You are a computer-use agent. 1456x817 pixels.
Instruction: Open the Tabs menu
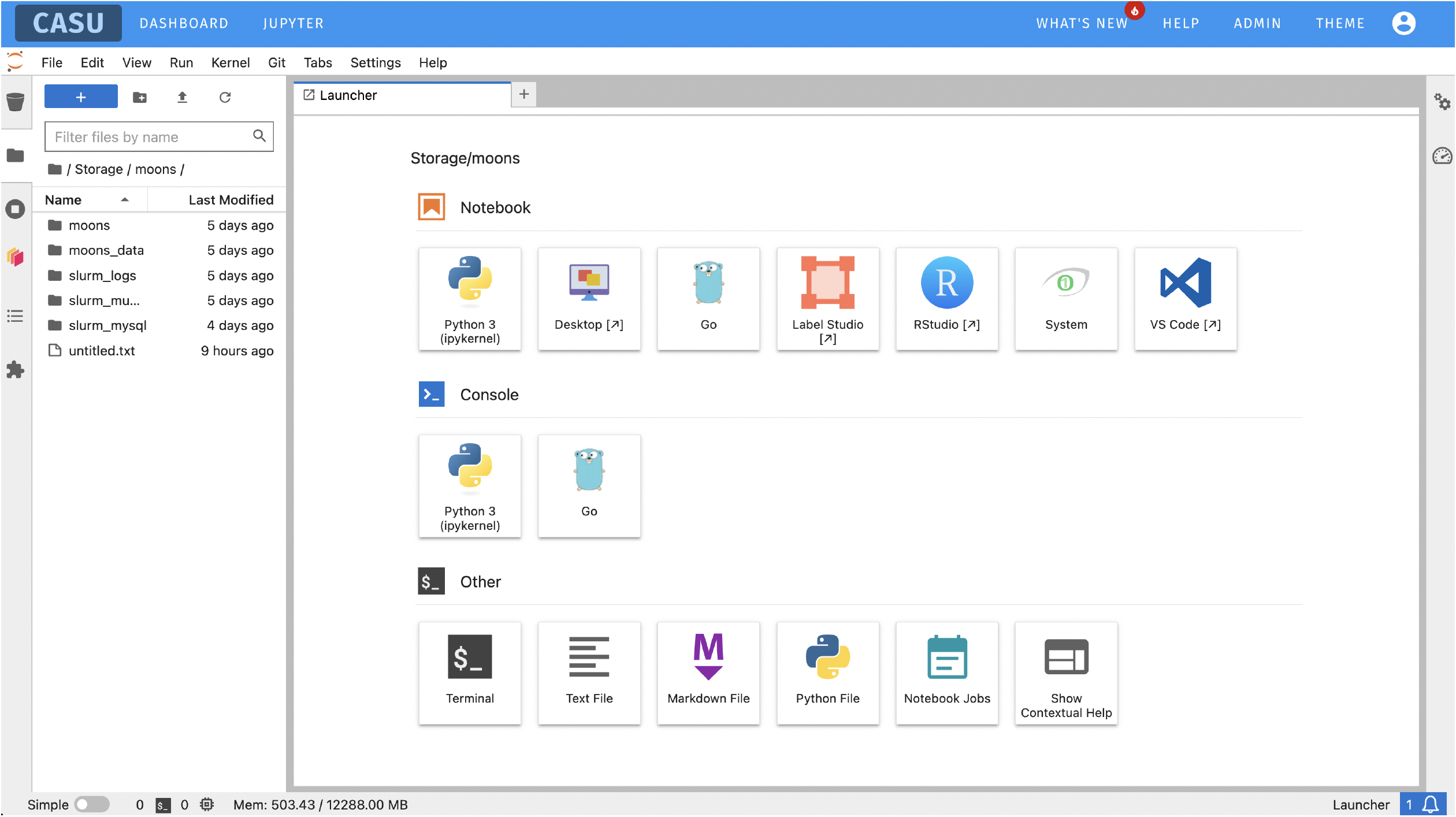tap(318, 62)
